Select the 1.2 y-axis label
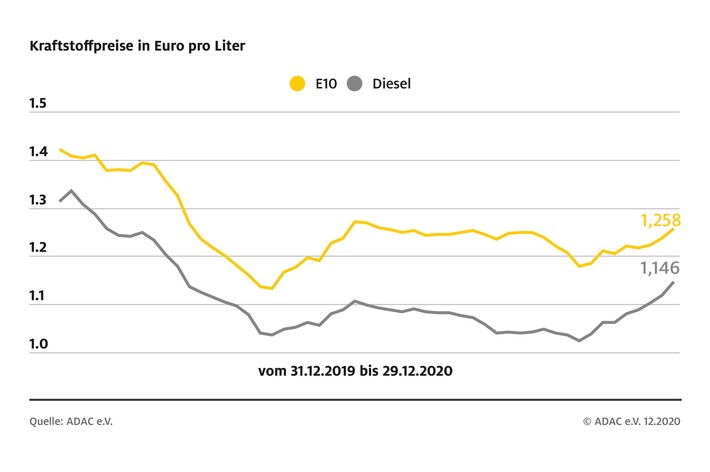Image resolution: width=710 pixels, height=472 pixels. pos(39,250)
